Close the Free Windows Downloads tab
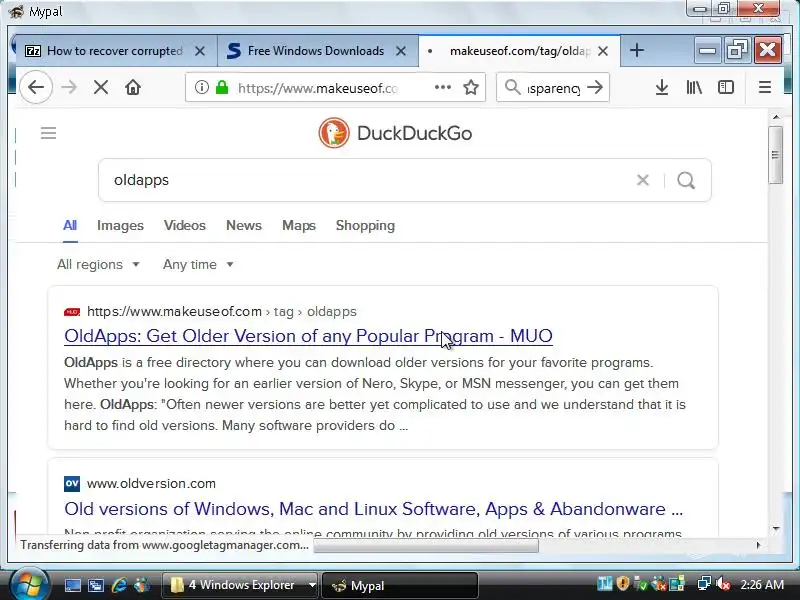 pyautogui.click(x=401, y=51)
